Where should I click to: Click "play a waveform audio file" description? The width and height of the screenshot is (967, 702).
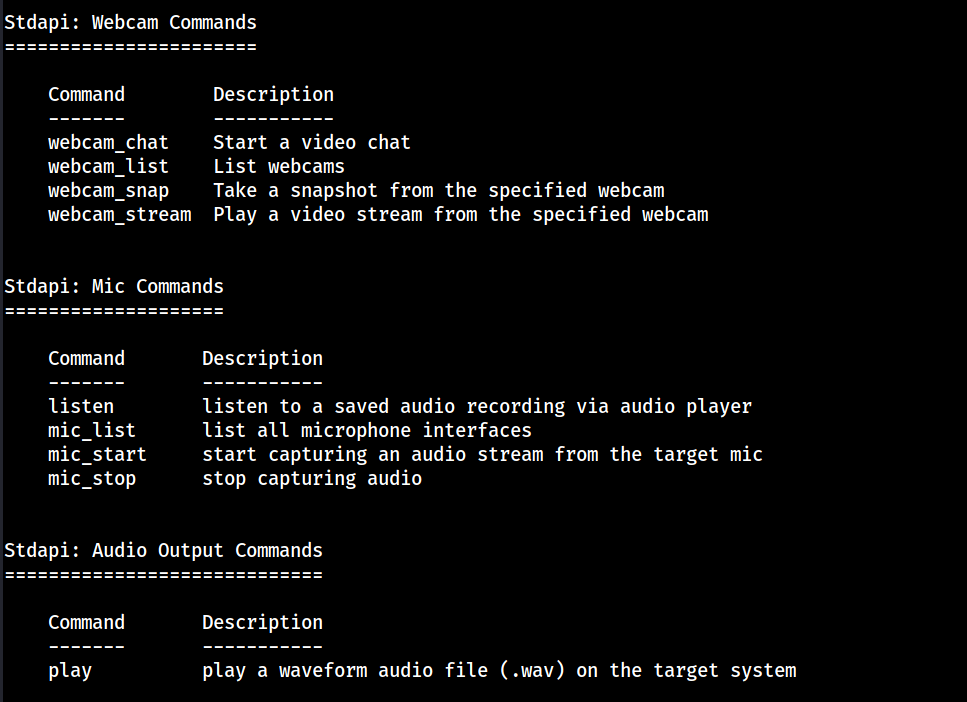(x=499, y=671)
